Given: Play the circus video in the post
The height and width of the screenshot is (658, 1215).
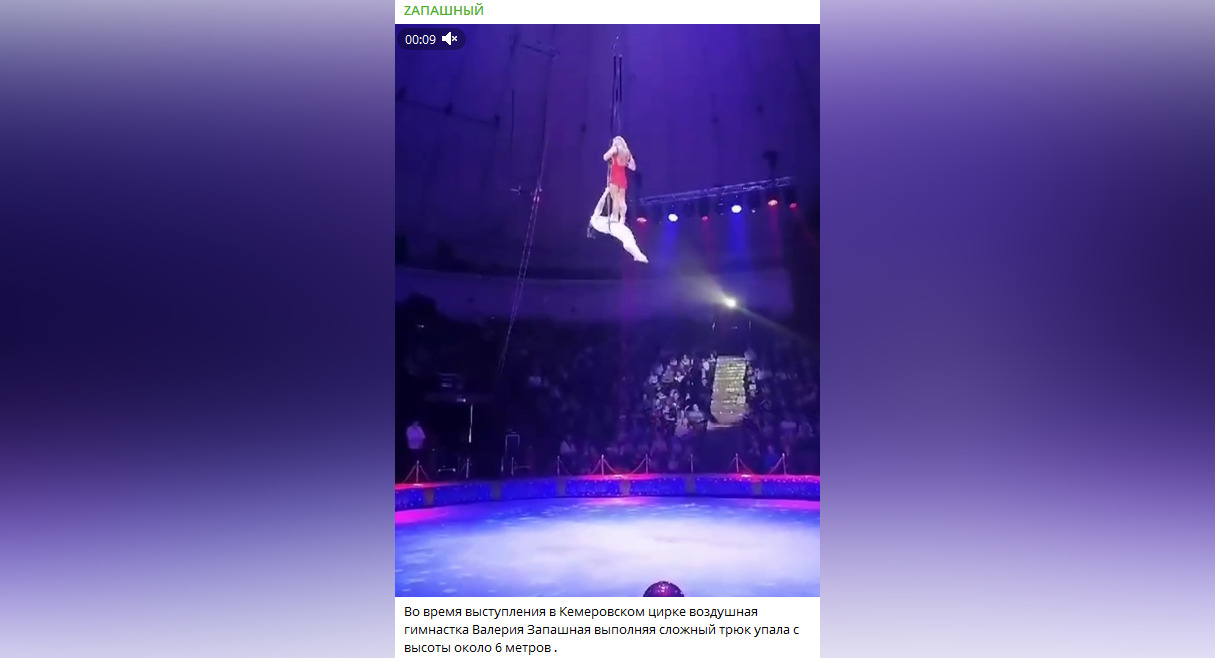Looking at the screenshot, I should tap(607, 310).
